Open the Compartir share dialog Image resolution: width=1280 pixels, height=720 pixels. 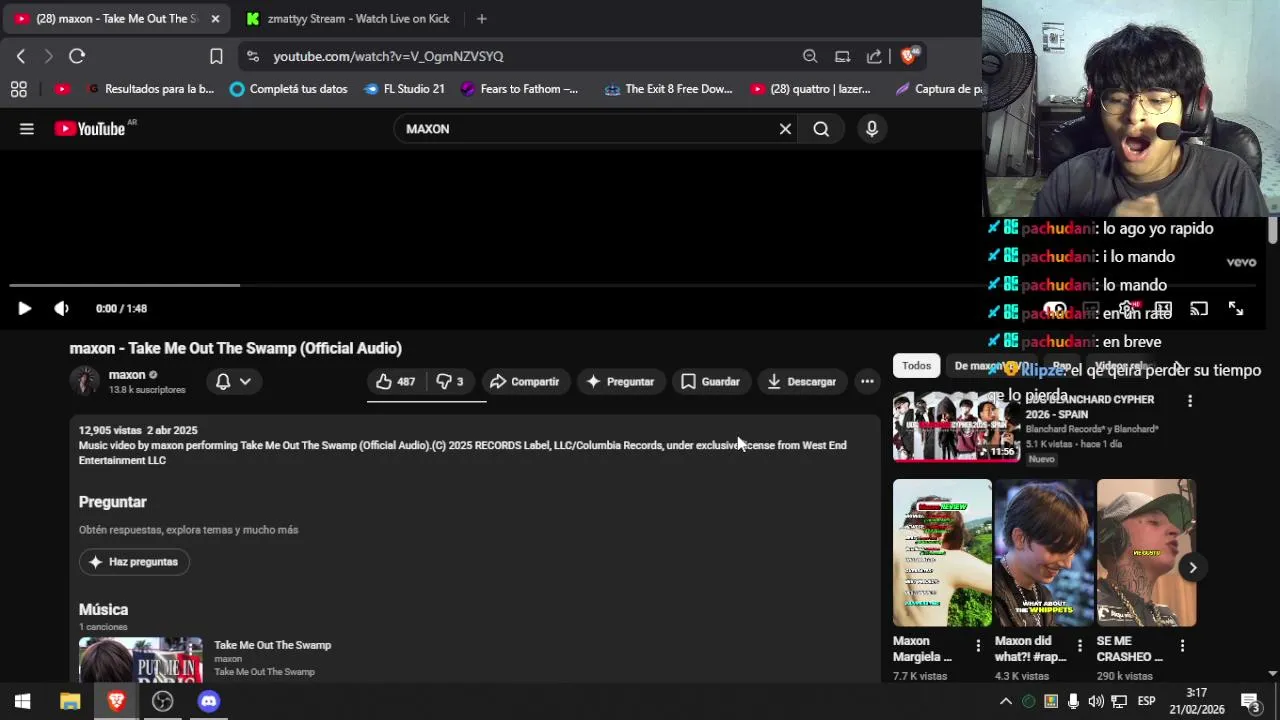[524, 381]
